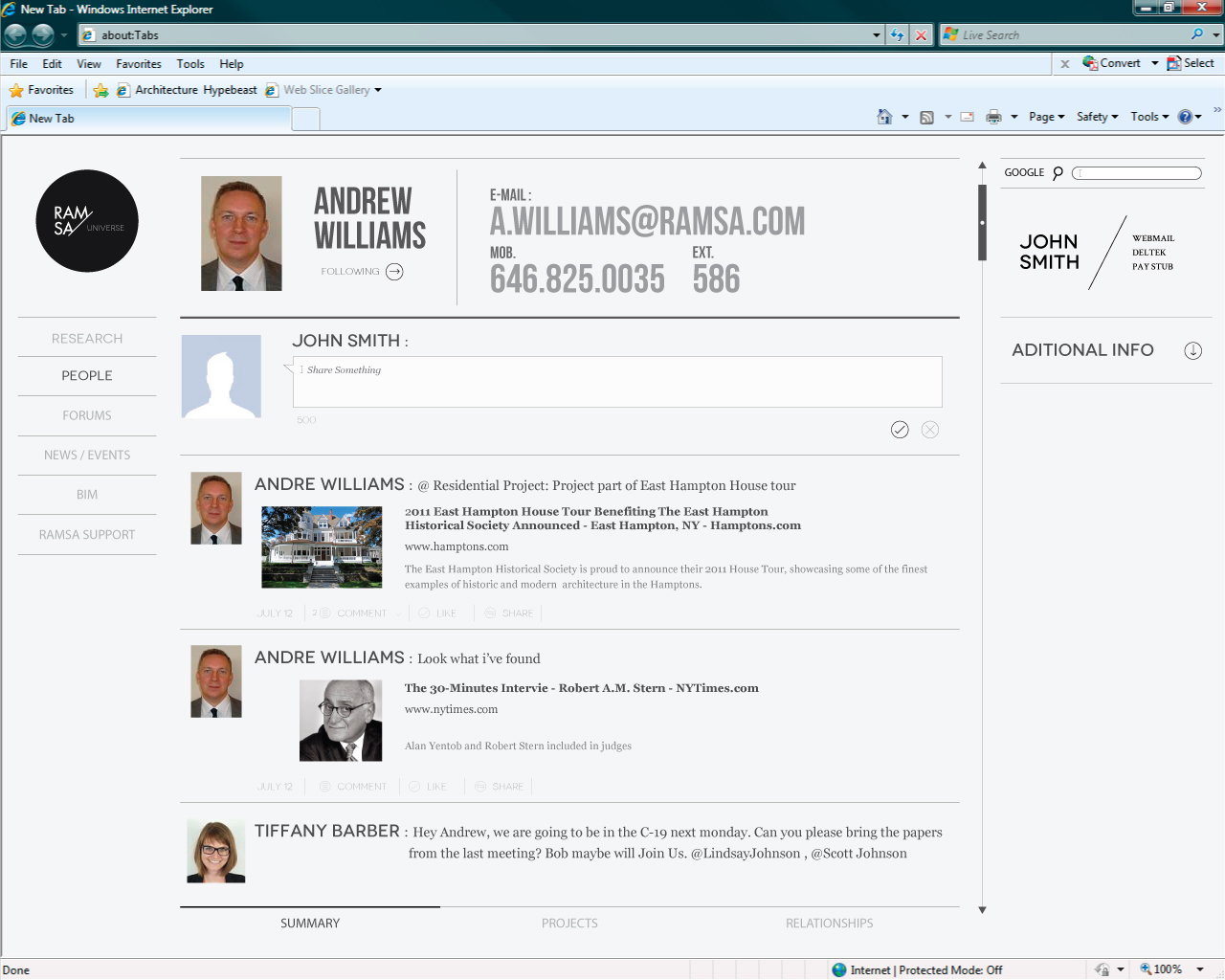
Task: Open the View menu
Action: click(x=89, y=64)
